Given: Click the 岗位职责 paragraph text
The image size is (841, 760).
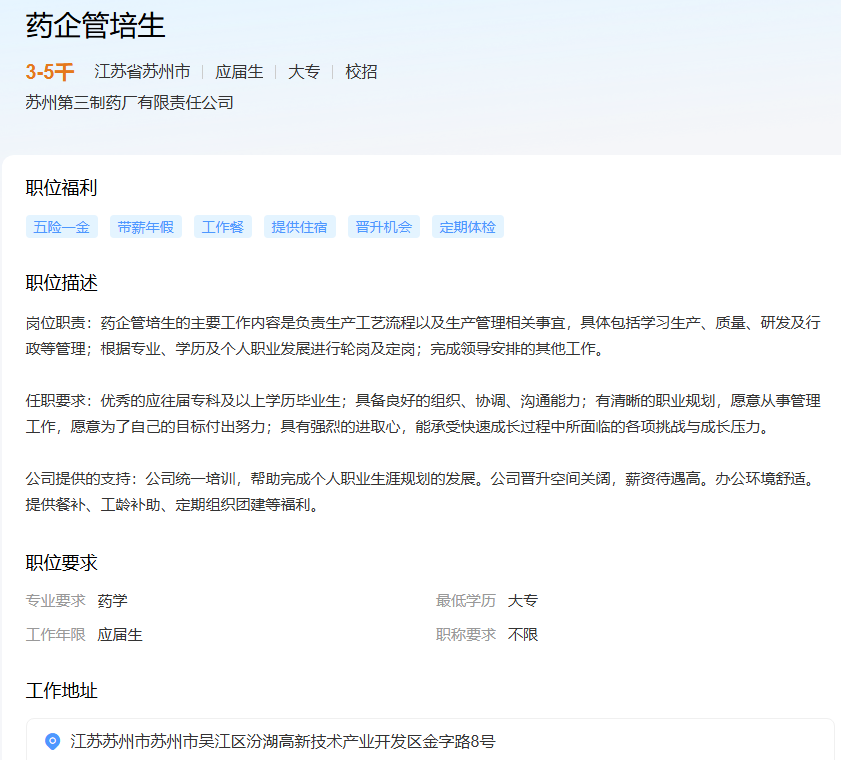Looking at the screenshot, I should [420, 336].
